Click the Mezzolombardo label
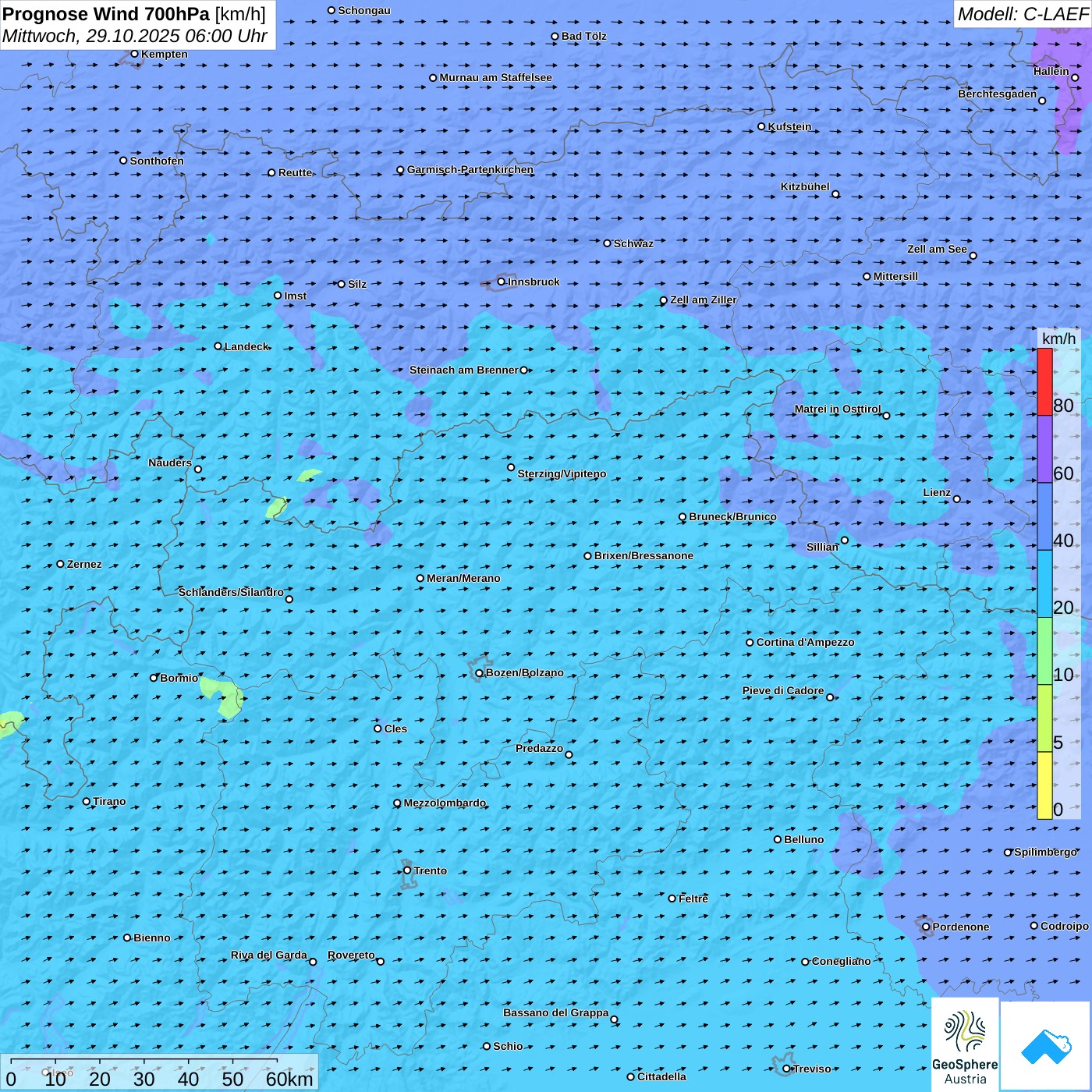 click(445, 803)
